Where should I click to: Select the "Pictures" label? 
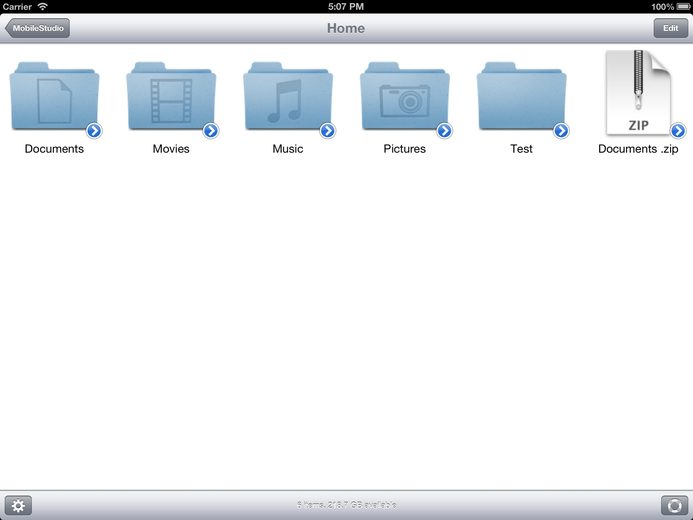pyautogui.click(x=404, y=149)
